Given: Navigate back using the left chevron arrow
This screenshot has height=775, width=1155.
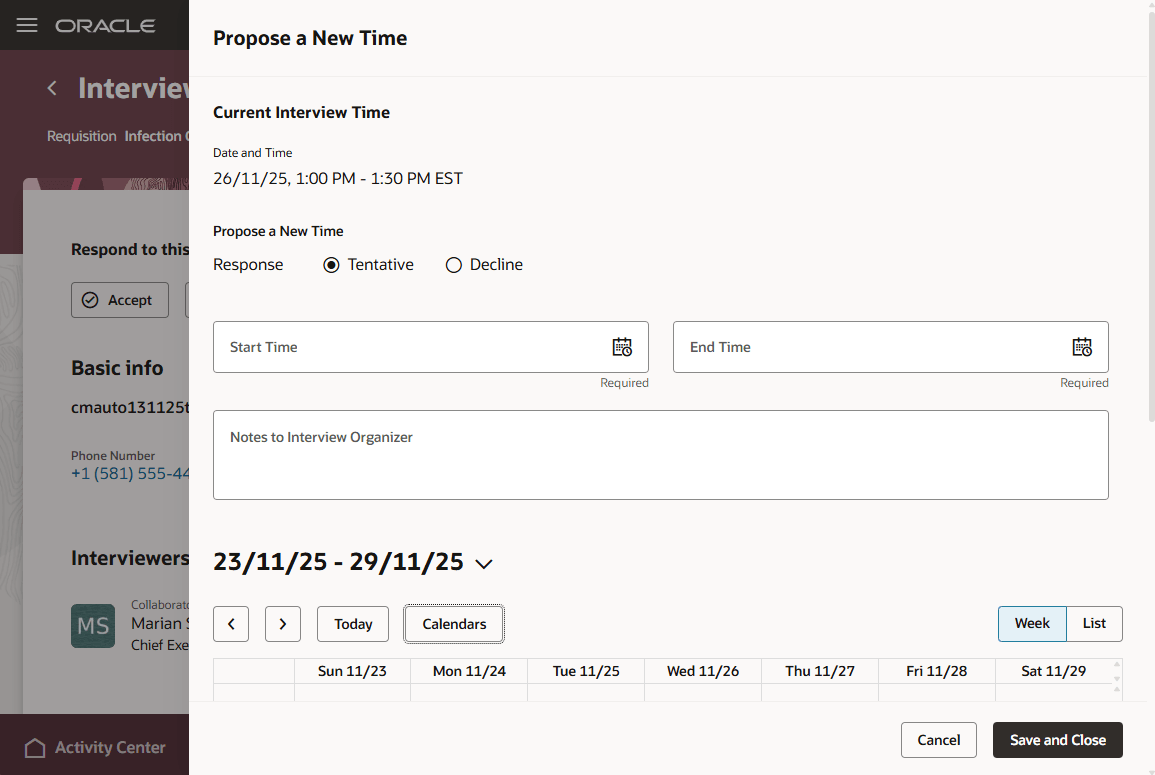Looking at the screenshot, I should (x=51, y=88).
